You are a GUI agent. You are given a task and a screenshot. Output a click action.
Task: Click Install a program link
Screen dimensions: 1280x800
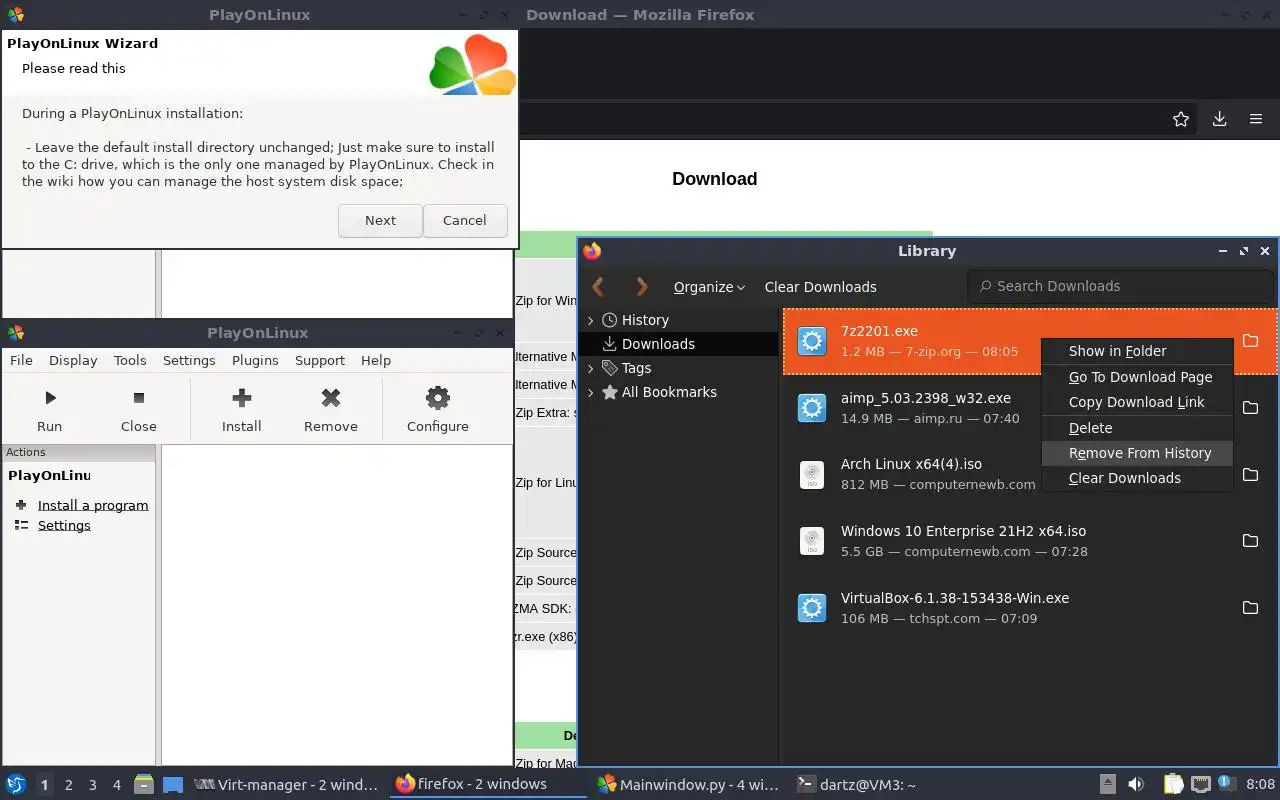click(93, 505)
